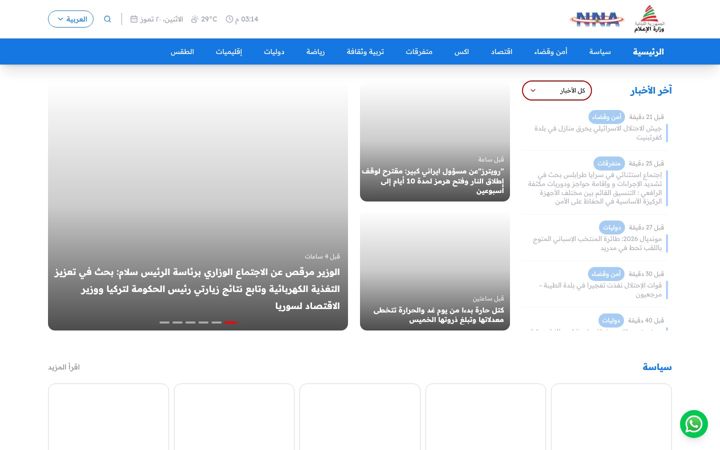Screen dimensions: 720x450
Task: Expand the كل الأخبار filter dropdown
Action: tap(557, 90)
